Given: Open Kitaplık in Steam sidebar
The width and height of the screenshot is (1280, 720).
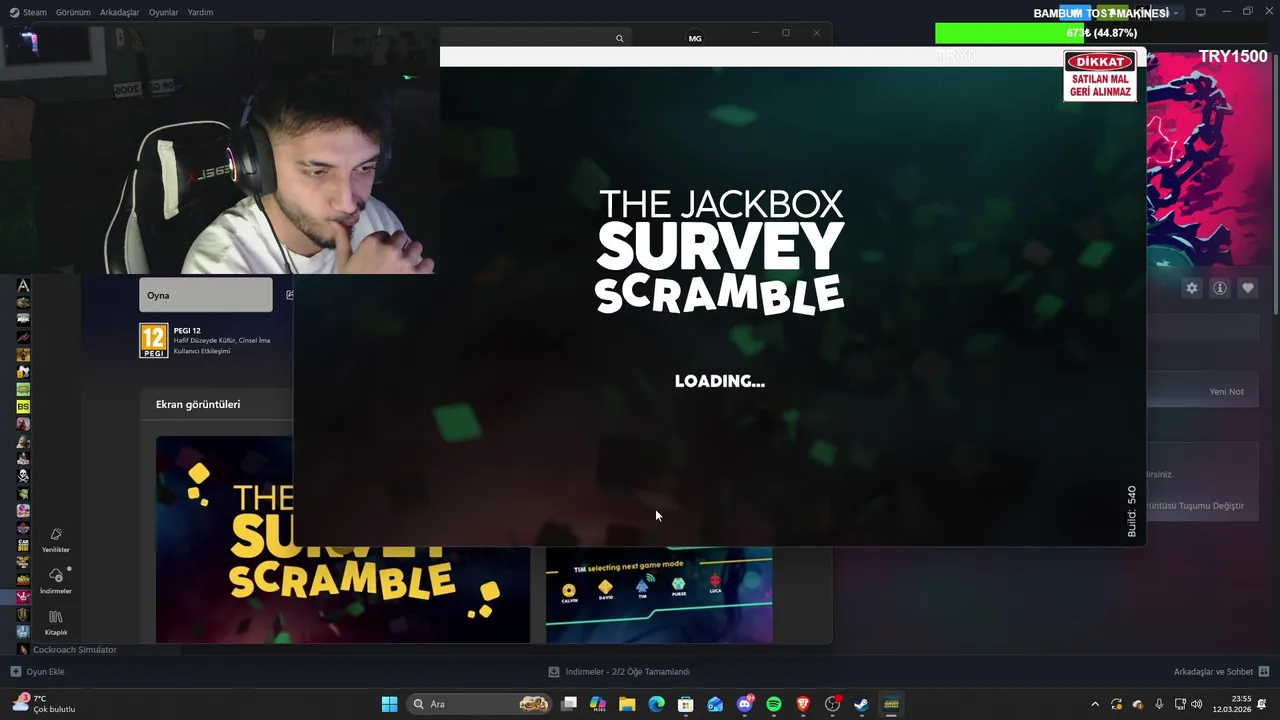Looking at the screenshot, I should (56, 623).
